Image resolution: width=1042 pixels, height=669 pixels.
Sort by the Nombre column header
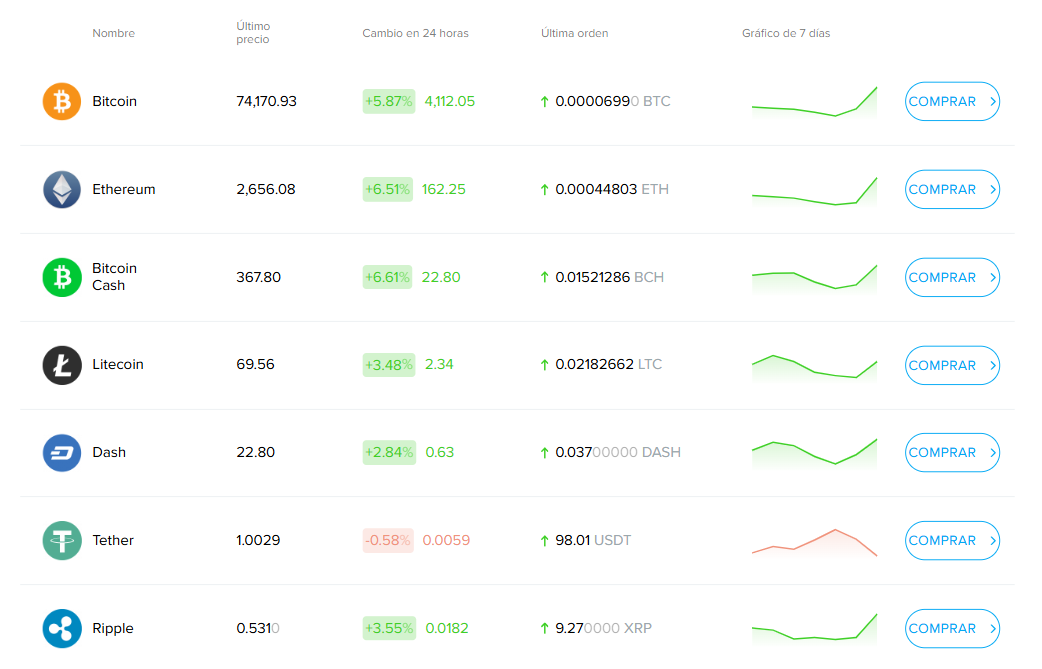click(113, 33)
